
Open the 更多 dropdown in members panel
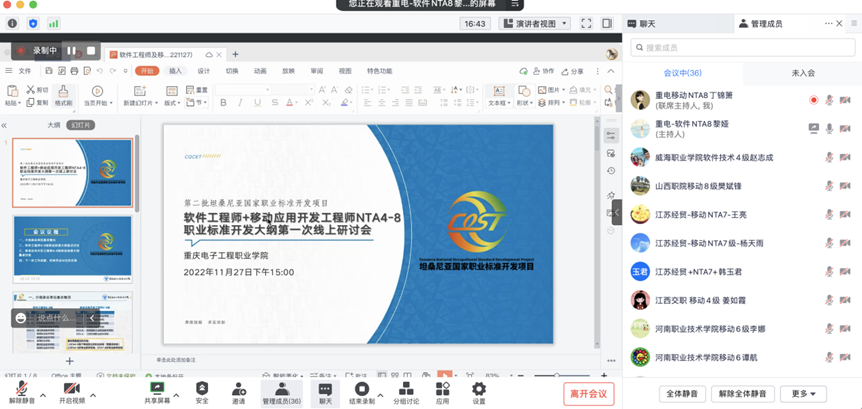click(x=803, y=394)
